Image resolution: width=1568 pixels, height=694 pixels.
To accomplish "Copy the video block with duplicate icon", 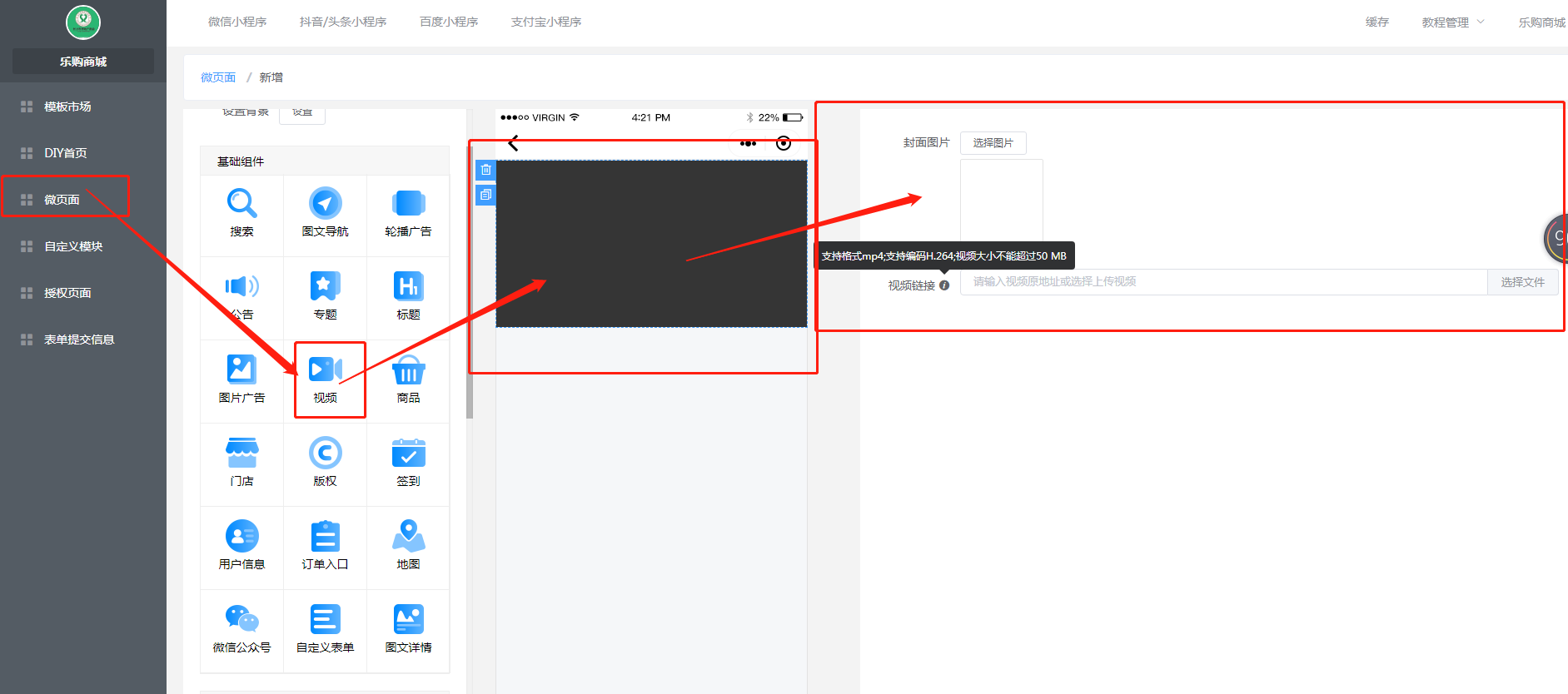I will (x=485, y=195).
